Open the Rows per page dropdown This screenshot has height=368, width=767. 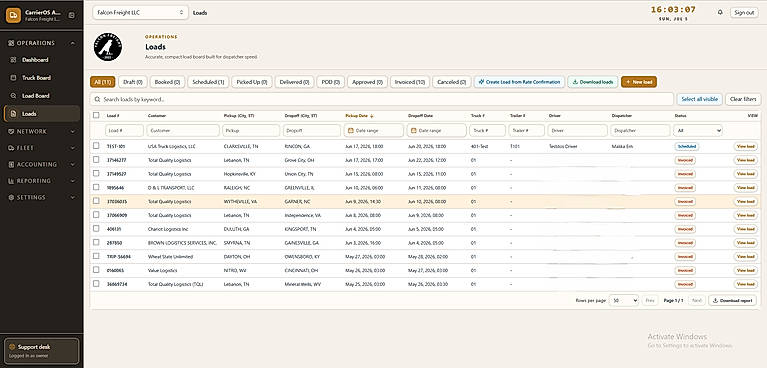tap(624, 300)
